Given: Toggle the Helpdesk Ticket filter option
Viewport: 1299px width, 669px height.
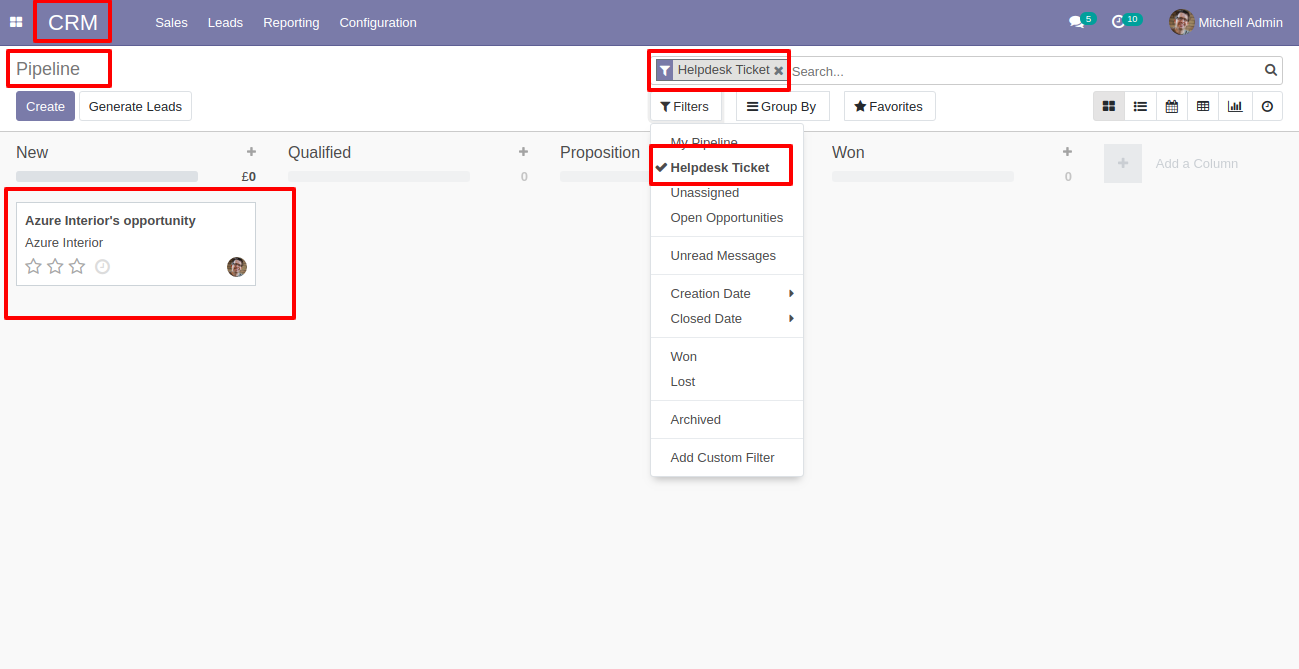Looking at the screenshot, I should 727,167.
